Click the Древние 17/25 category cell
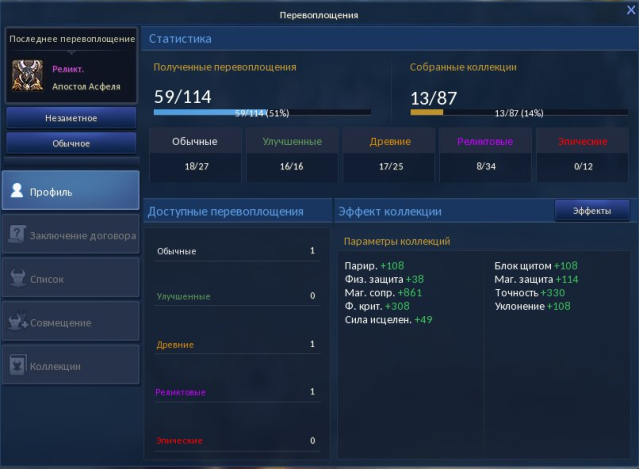The width and height of the screenshot is (639, 469). 387,153
